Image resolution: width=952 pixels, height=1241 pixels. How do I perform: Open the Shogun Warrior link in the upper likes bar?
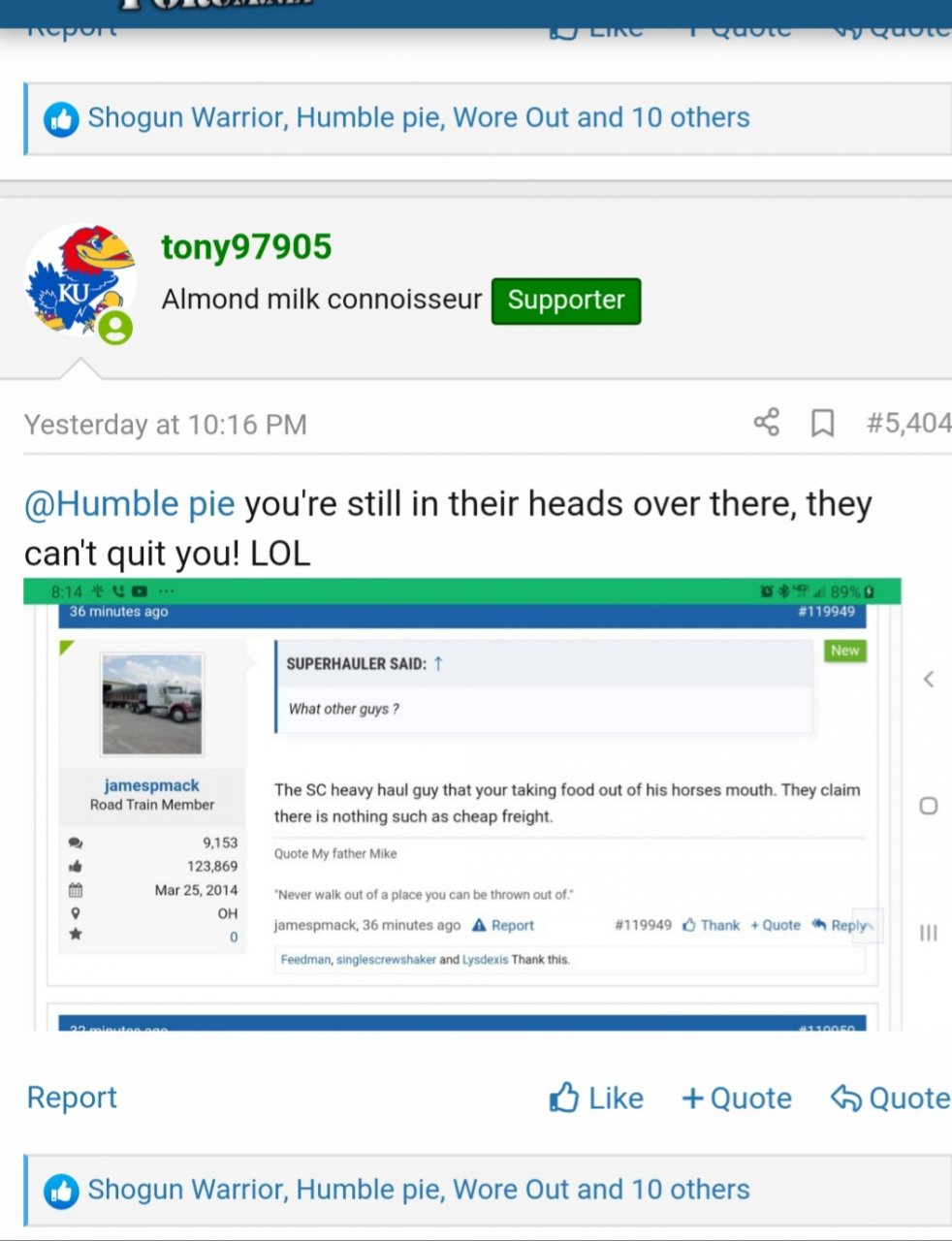pyautogui.click(x=187, y=117)
